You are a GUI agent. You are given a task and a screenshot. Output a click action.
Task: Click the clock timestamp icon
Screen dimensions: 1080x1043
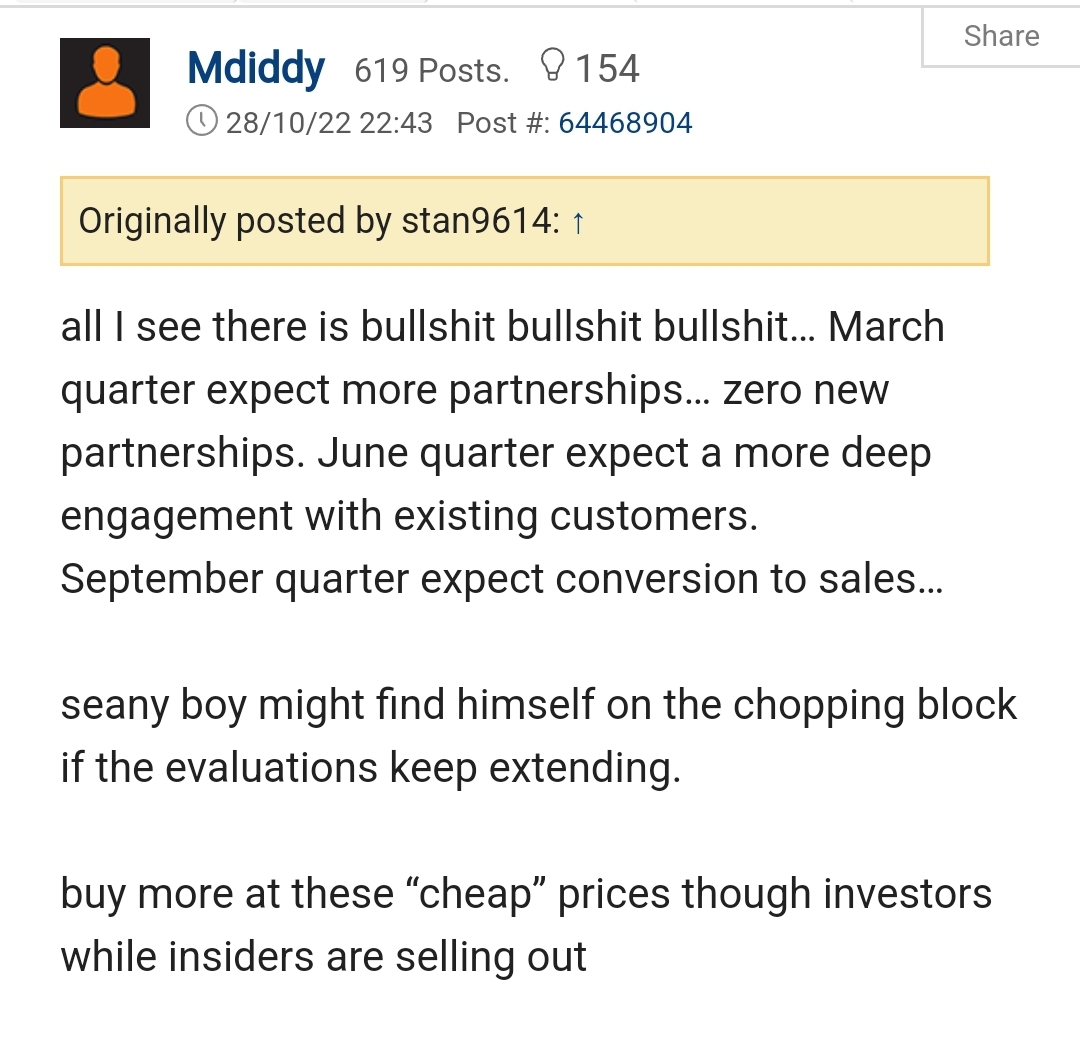pos(202,122)
